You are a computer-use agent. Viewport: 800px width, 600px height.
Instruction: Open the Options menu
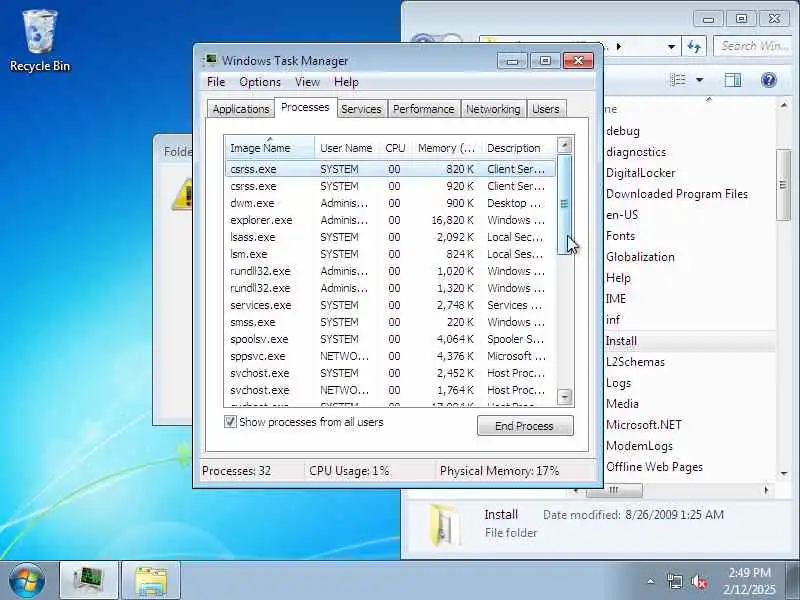click(x=260, y=82)
